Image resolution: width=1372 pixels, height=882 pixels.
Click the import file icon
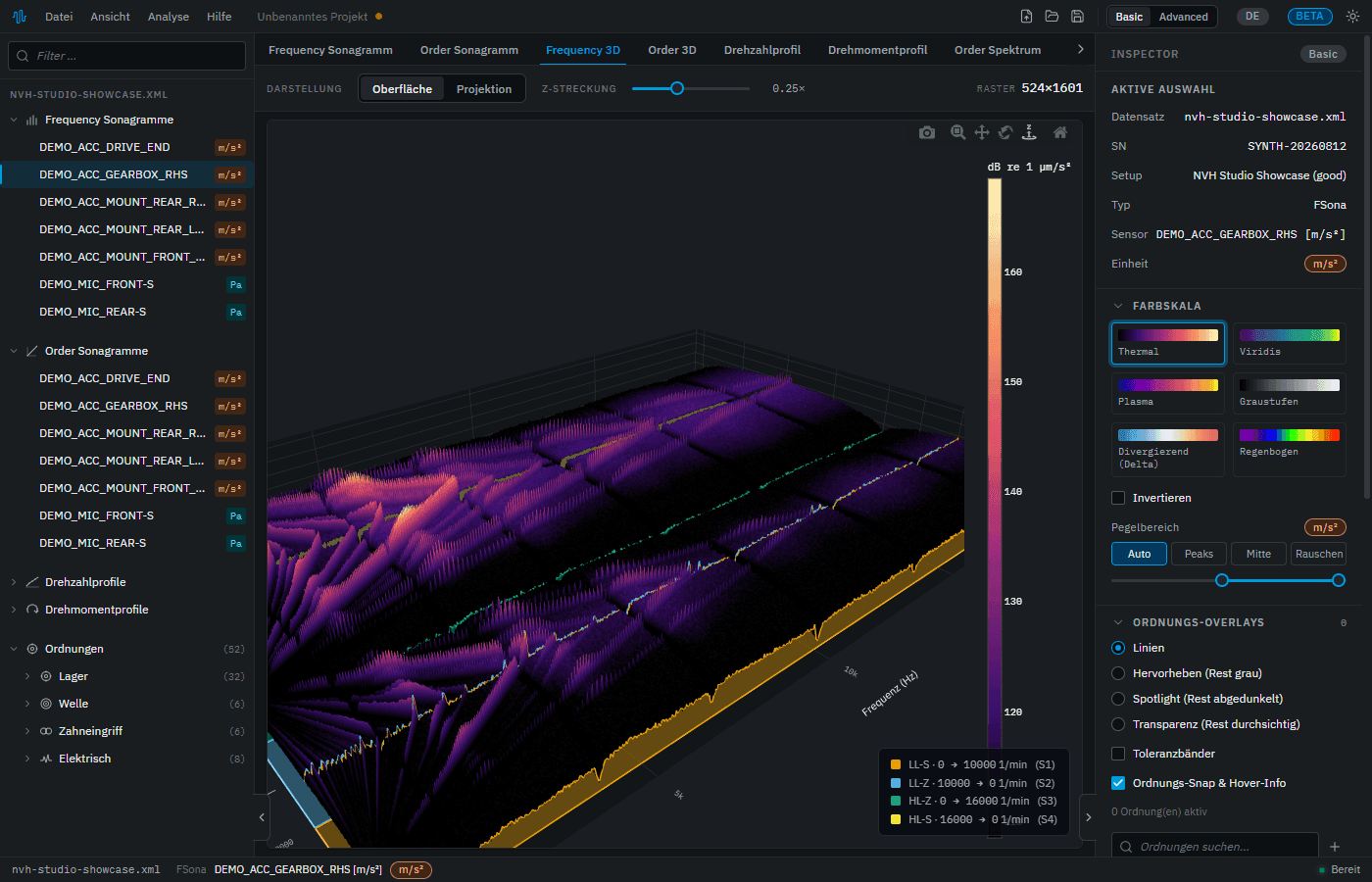pos(1026,17)
